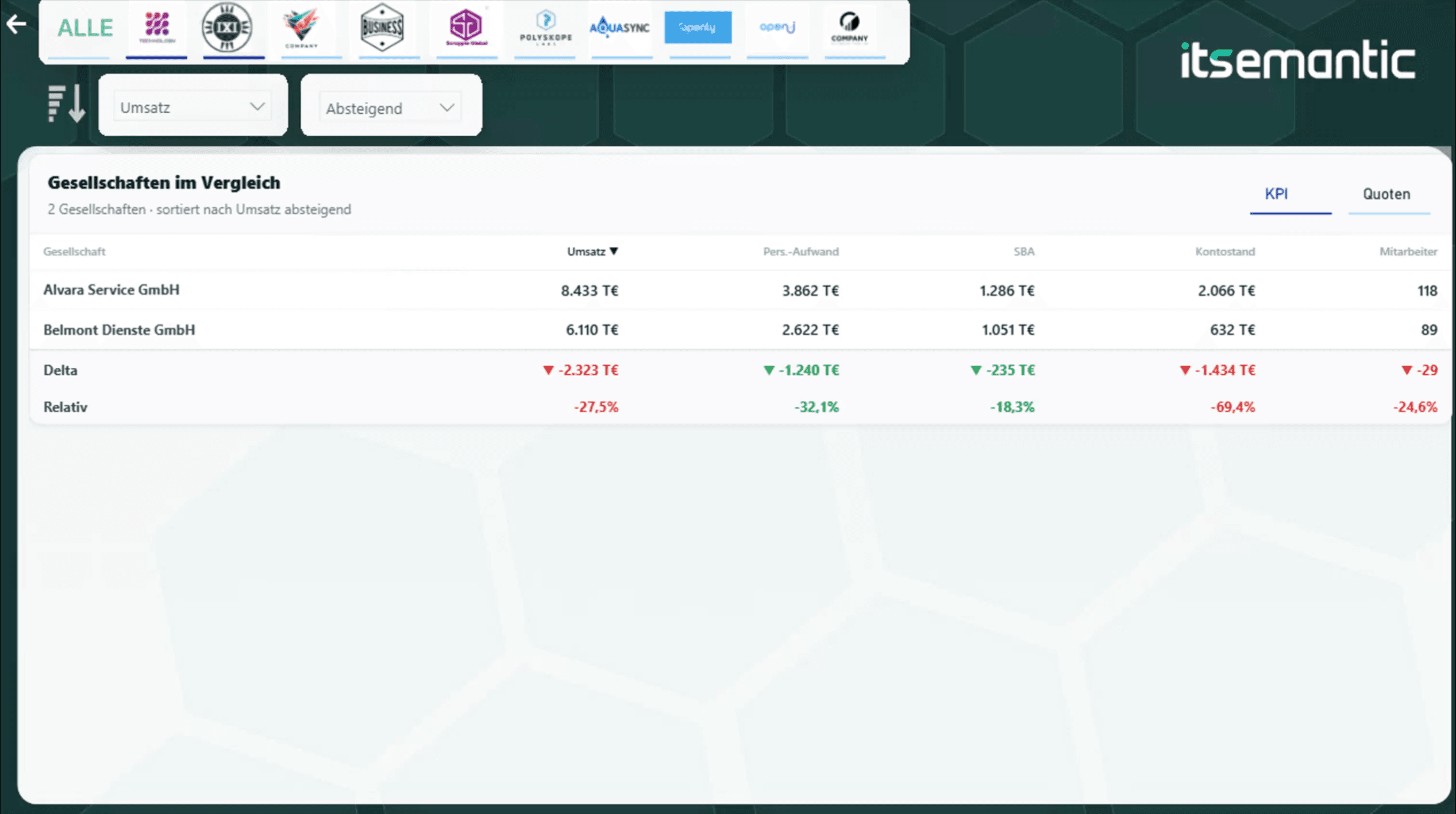
Task: Select the Polyskope logo
Action: (x=545, y=28)
